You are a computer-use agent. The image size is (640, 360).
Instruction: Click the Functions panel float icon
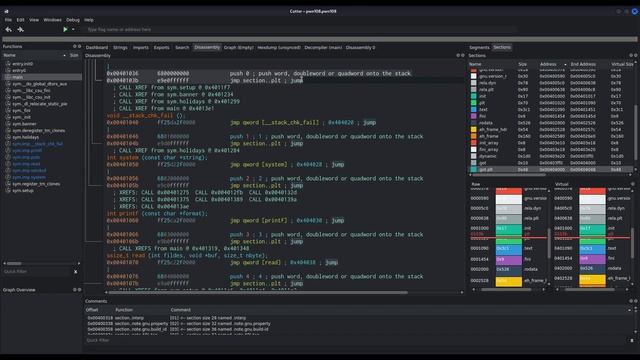point(75,47)
